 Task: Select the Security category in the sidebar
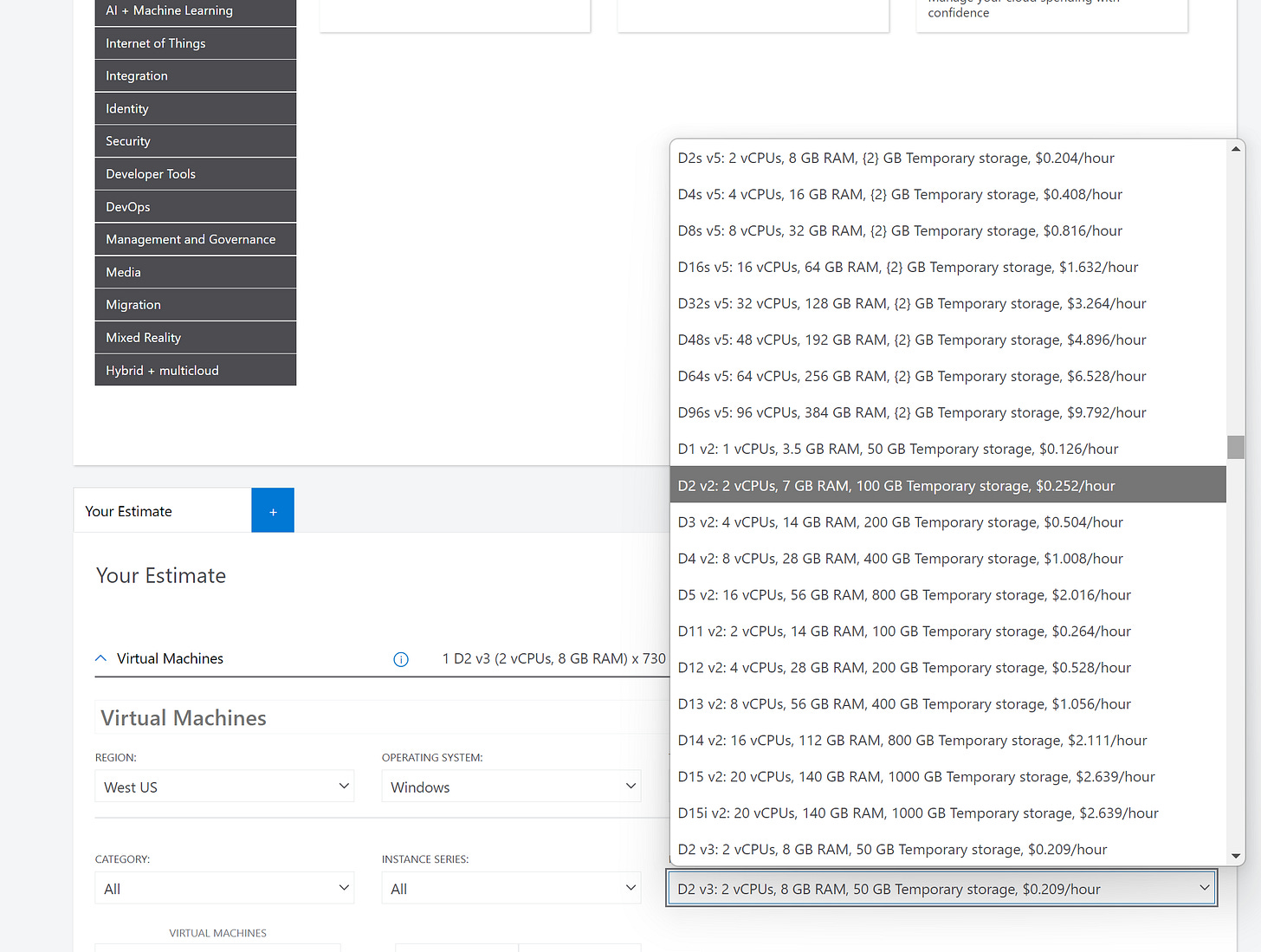click(195, 140)
